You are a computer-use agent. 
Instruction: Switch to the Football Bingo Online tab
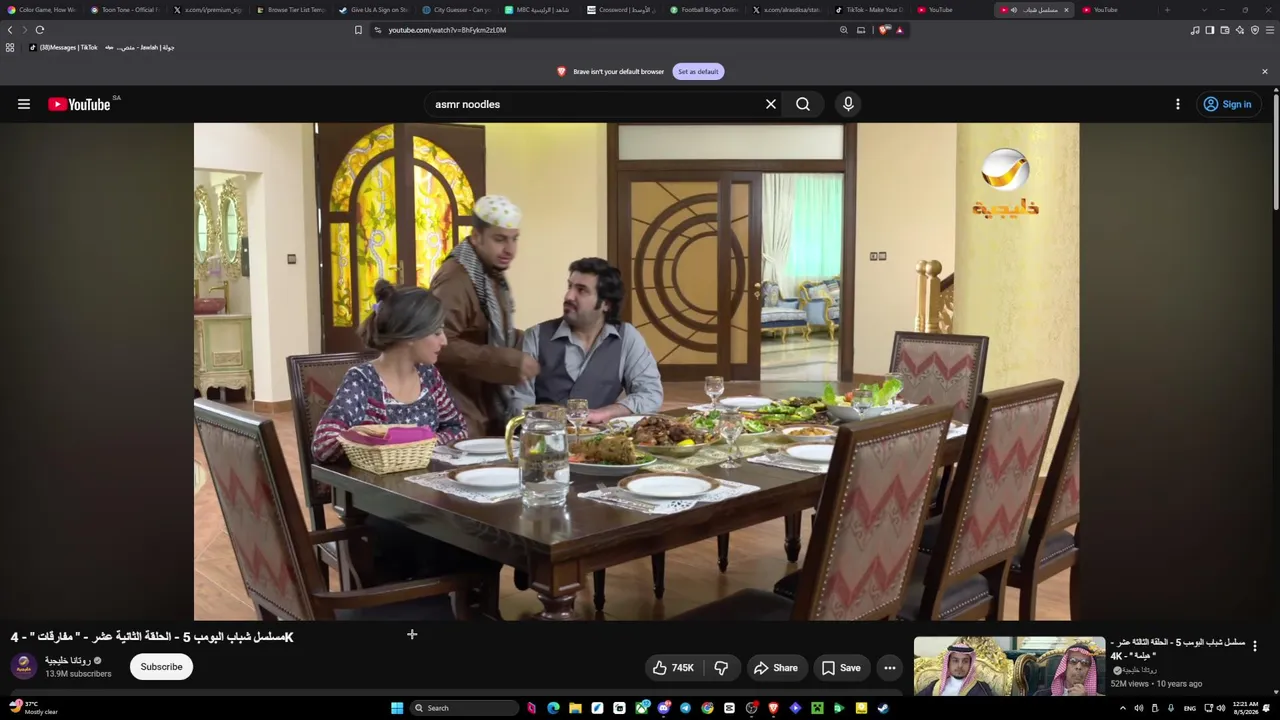coord(706,10)
